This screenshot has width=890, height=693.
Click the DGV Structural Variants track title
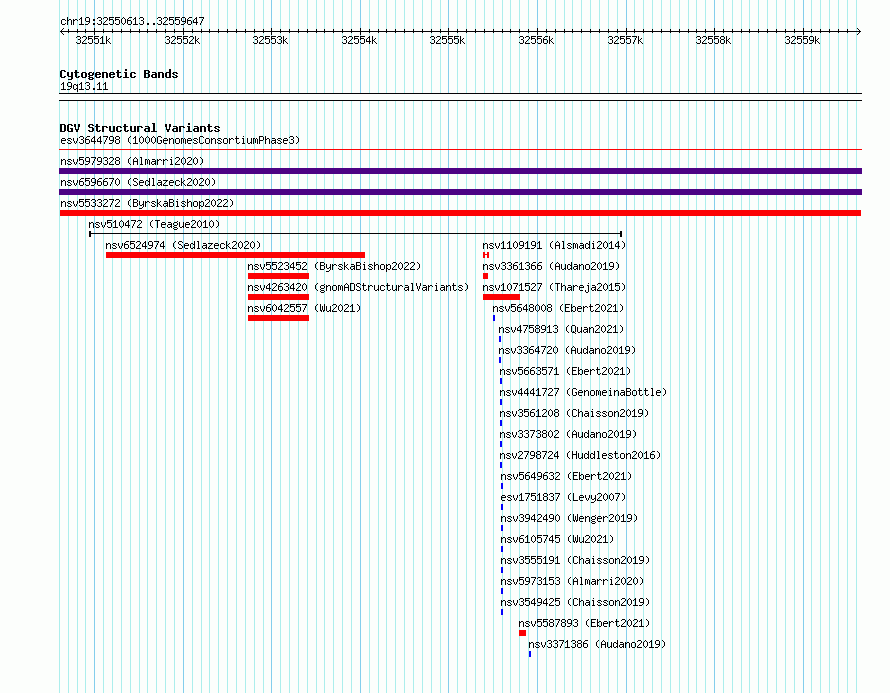tap(140, 128)
